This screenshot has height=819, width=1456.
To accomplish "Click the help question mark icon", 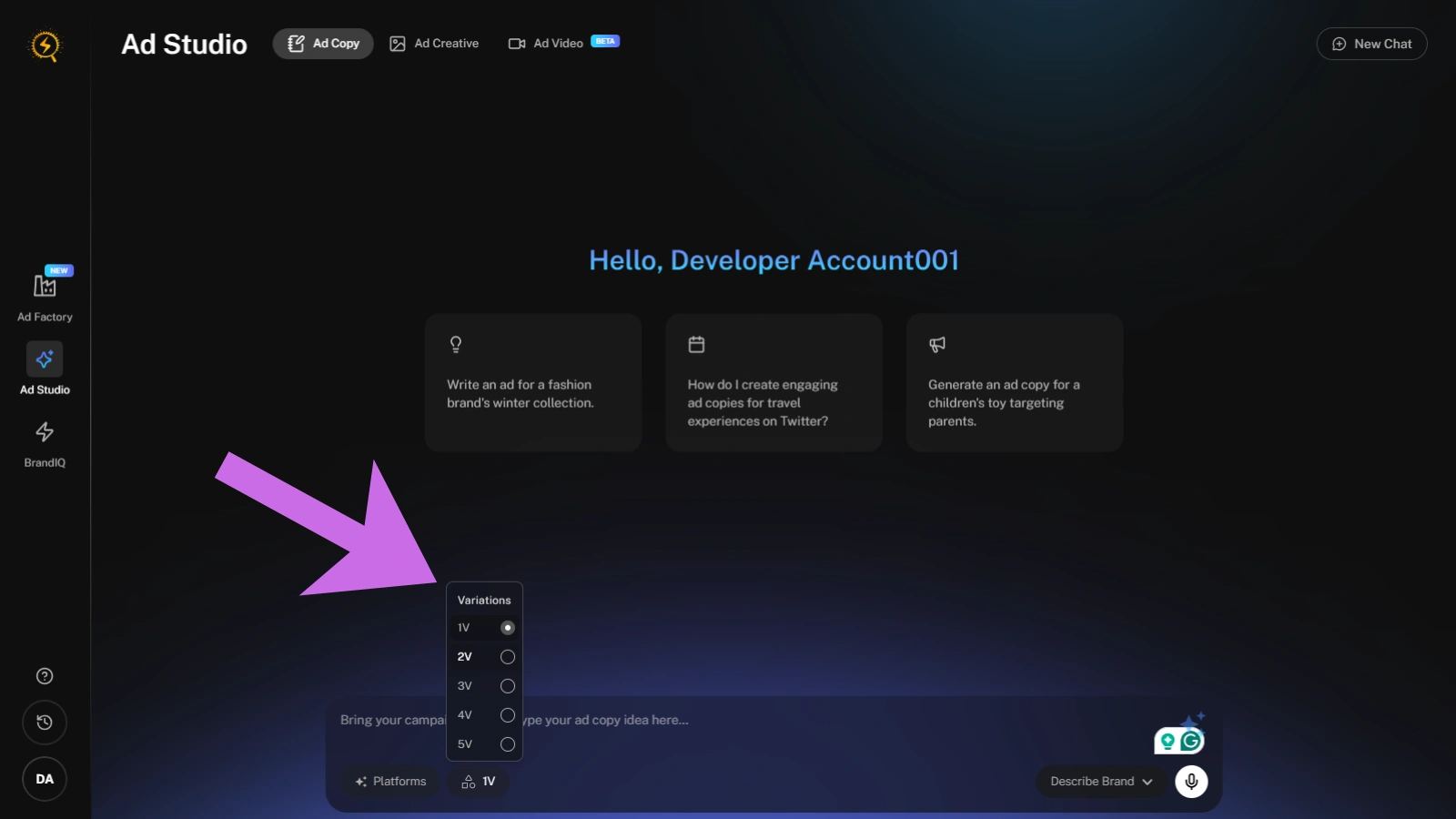I will [45, 676].
